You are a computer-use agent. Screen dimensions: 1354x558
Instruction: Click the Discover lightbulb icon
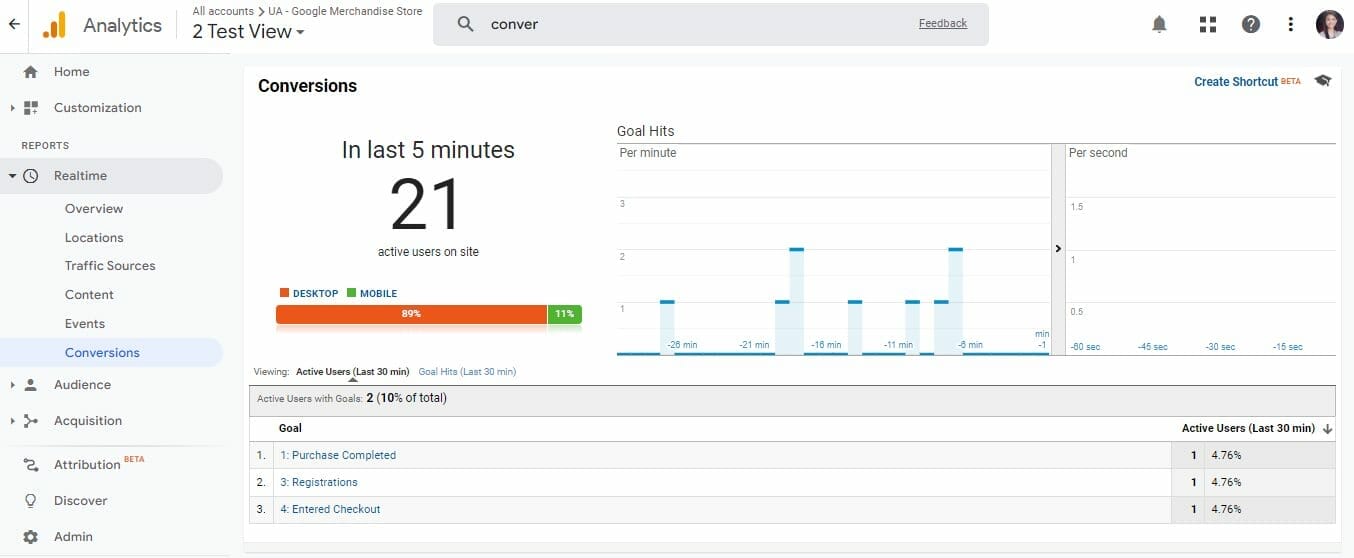click(30, 501)
